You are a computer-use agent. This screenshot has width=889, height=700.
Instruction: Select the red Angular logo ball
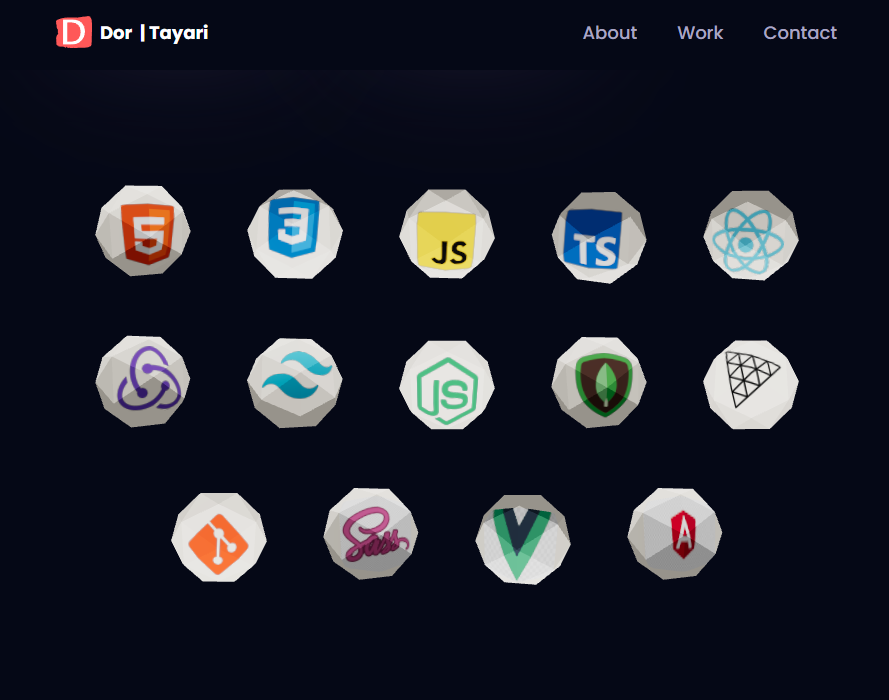(675, 533)
